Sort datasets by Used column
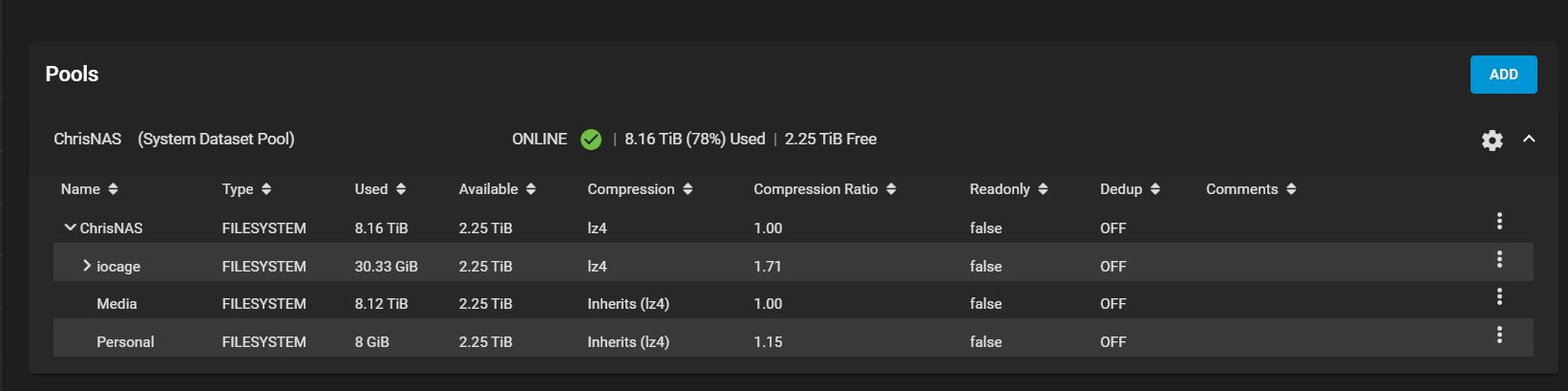The height and width of the screenshot is (391, 1568). (380, 189)
